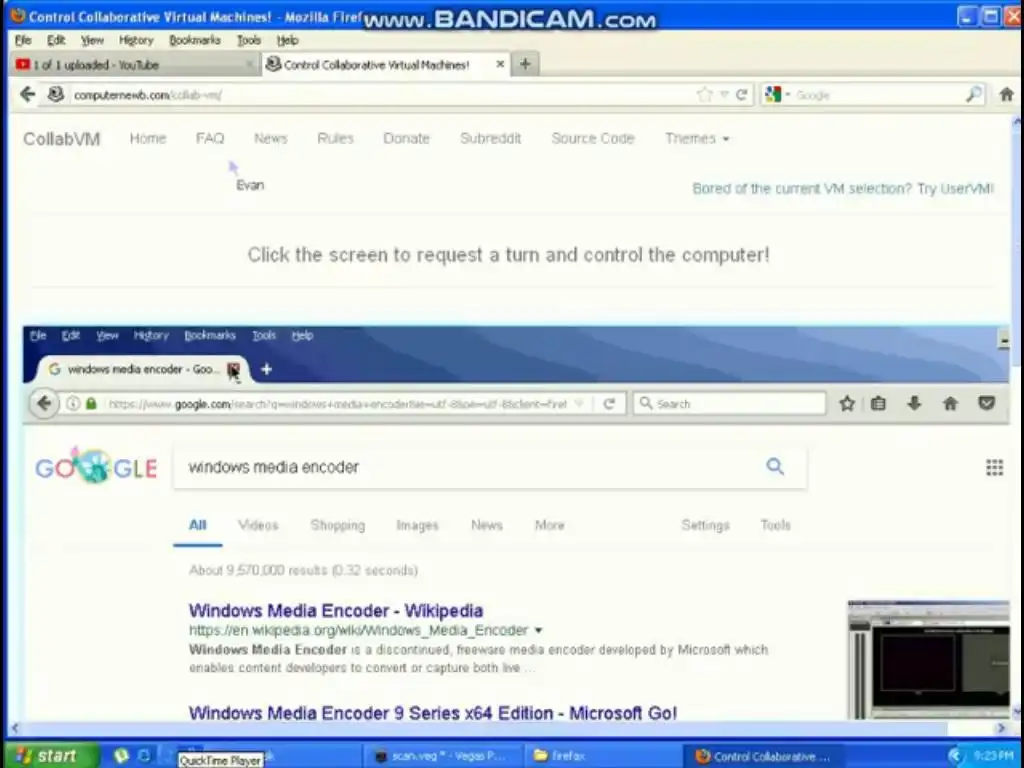Open outer Firefox File menu
Viewport: 1024px width, 768px height.
pos(23,40)
